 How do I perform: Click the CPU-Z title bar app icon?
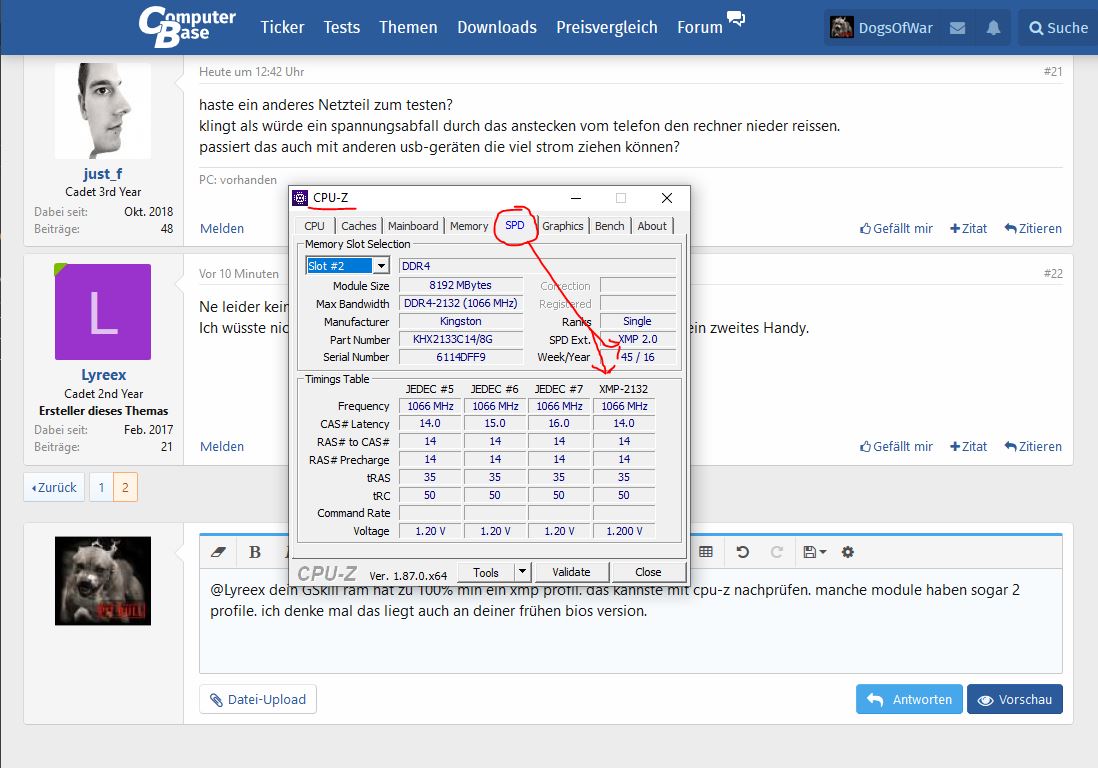pos(300,198)
